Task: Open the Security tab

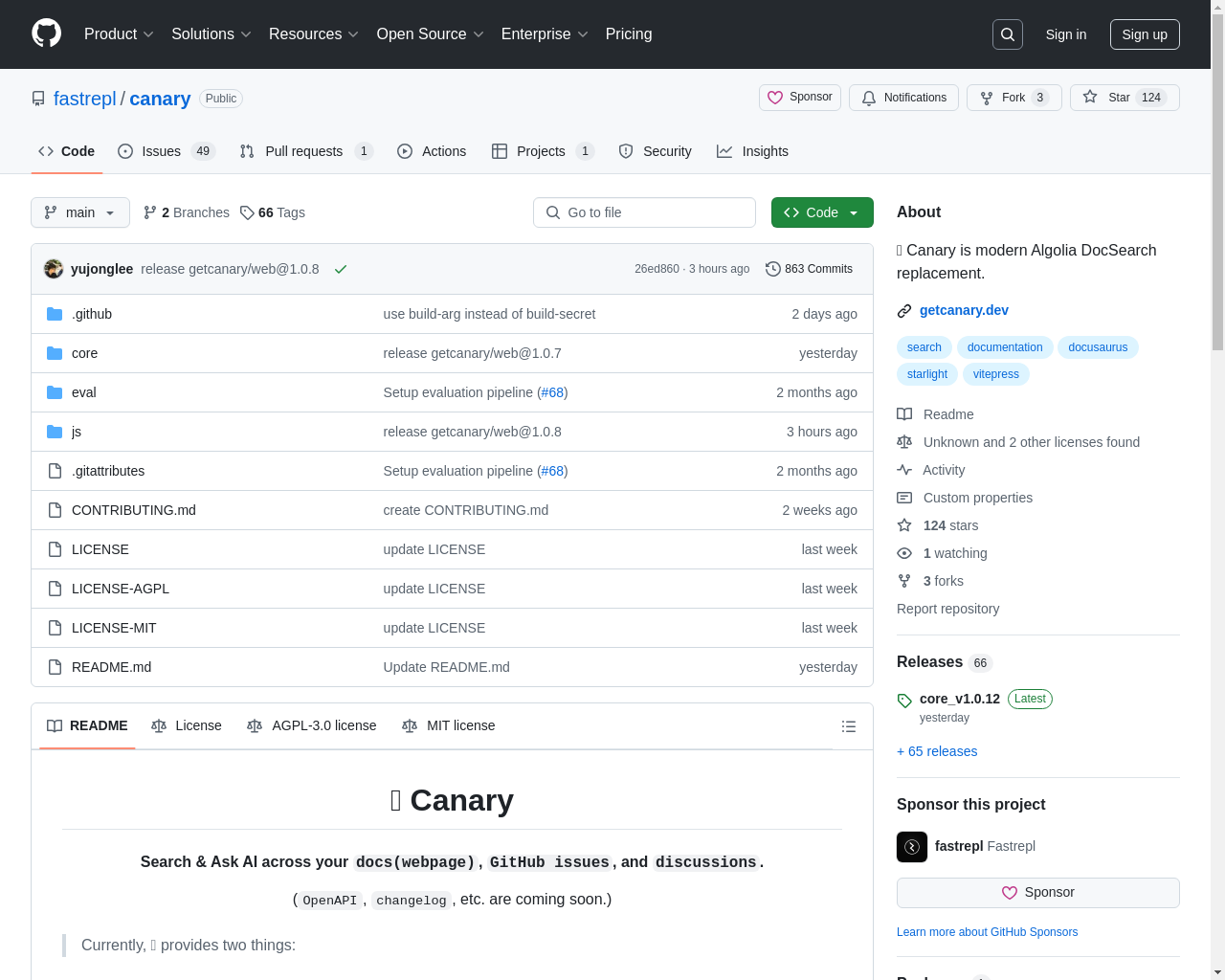Action: click(655, 151)
